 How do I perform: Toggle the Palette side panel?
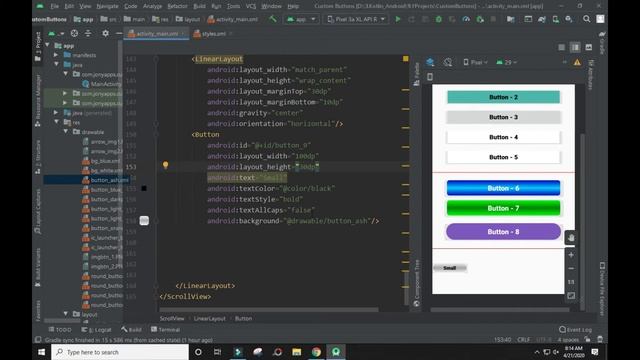416,74
